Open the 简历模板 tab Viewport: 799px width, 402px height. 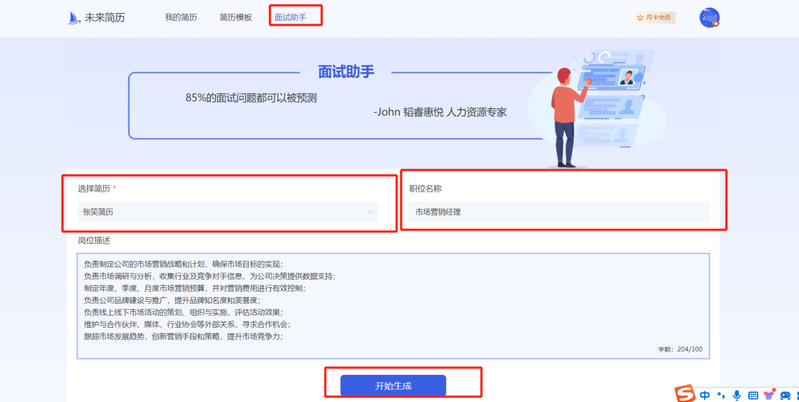click(x=236, y=18)
